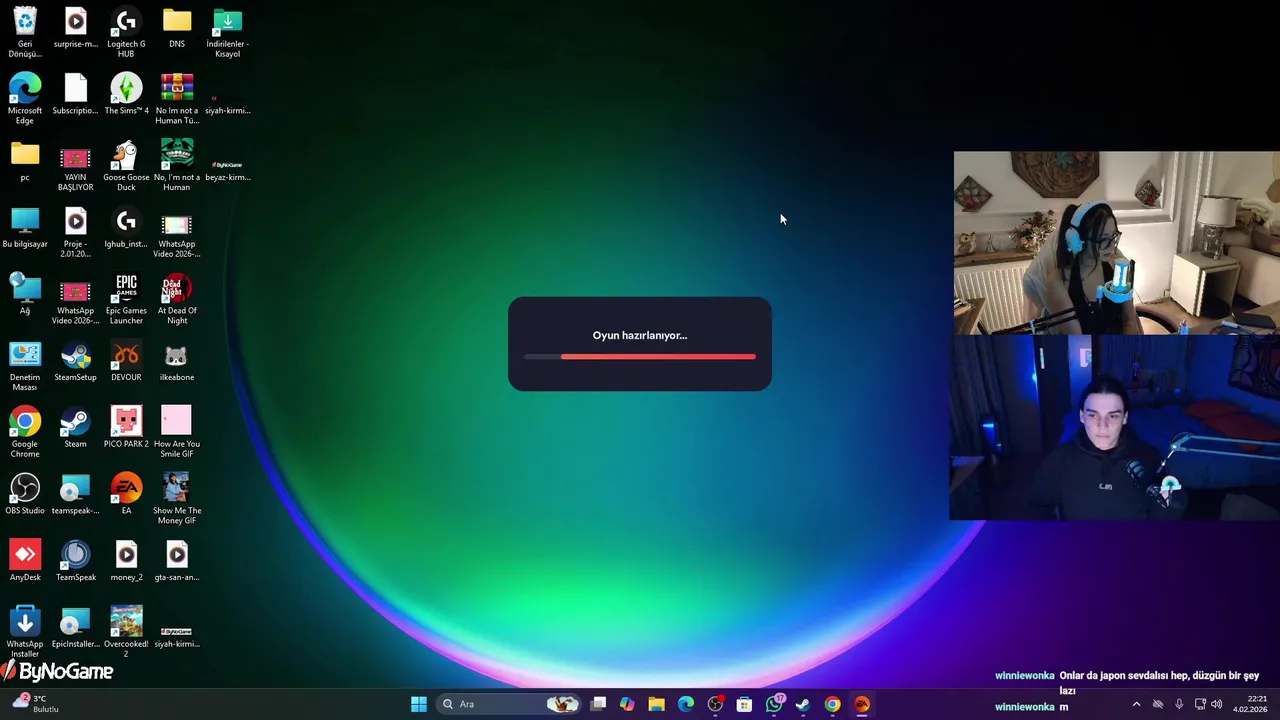Image resolution: width=1280 pixels, height=720 pixels.
Task: Open İndirilenler - Kısayol folder shortcut
Action: click(x=228, y=32)
